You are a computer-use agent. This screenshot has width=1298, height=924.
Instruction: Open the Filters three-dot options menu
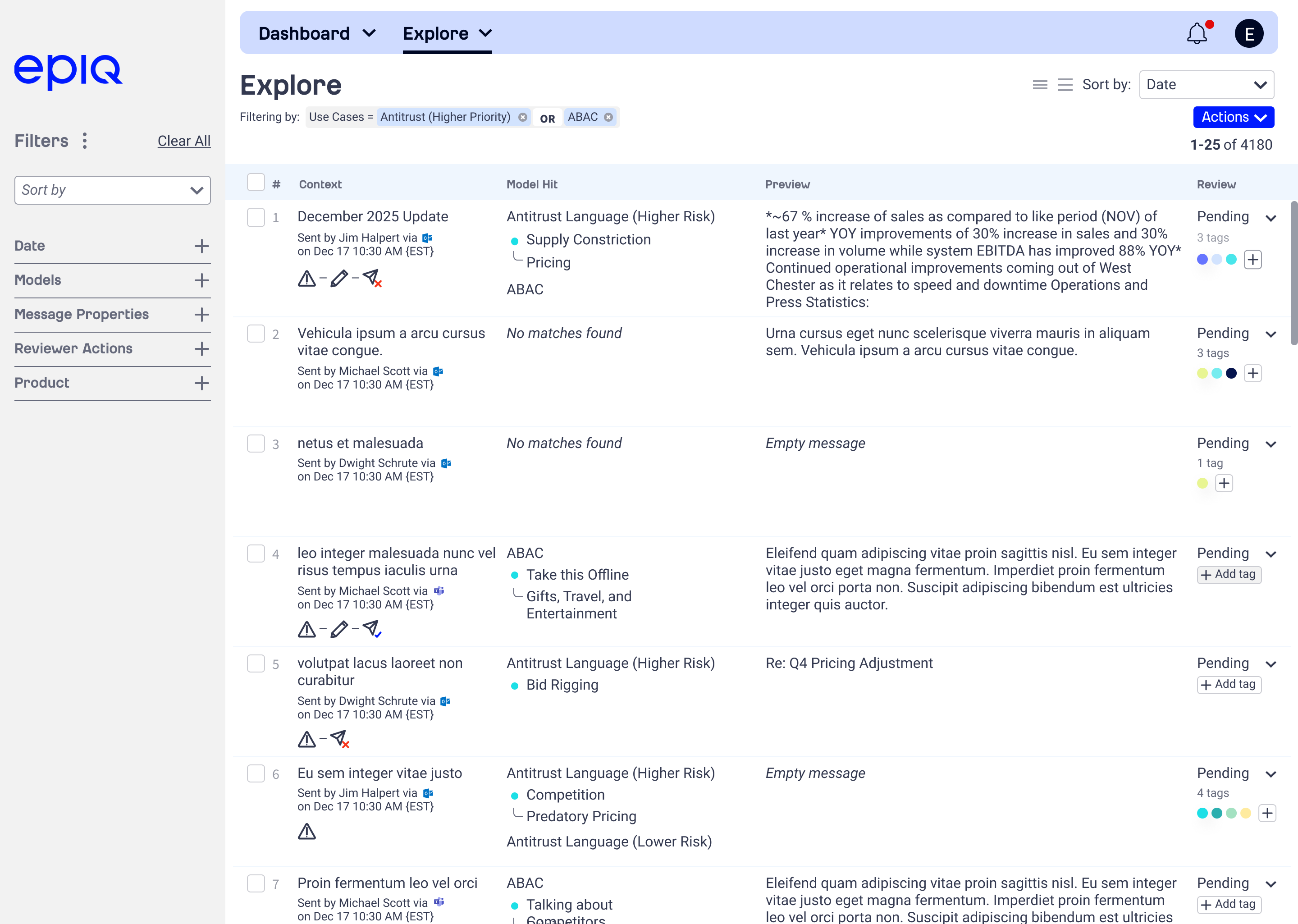point(85,141)
